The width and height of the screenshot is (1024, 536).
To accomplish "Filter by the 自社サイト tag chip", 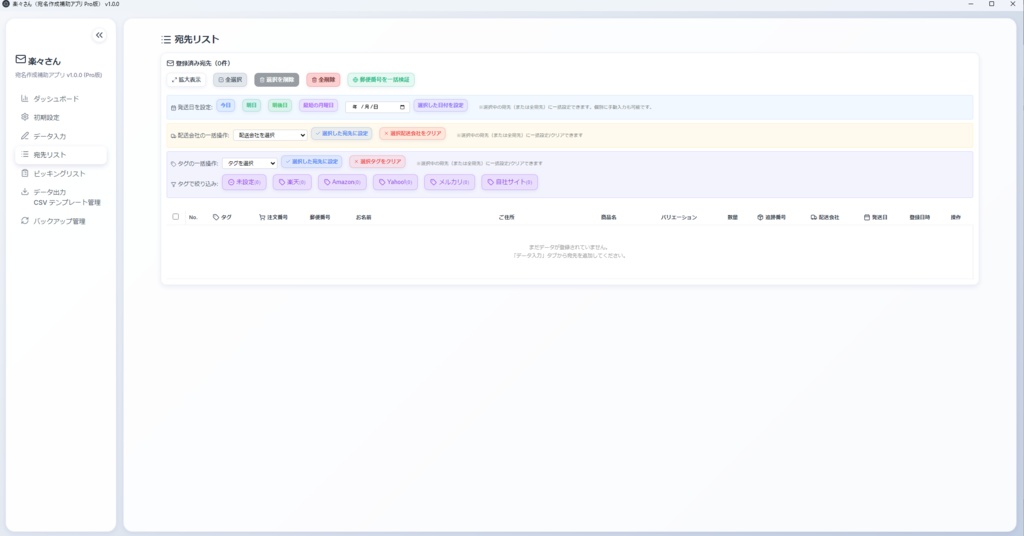I will 509,182.
